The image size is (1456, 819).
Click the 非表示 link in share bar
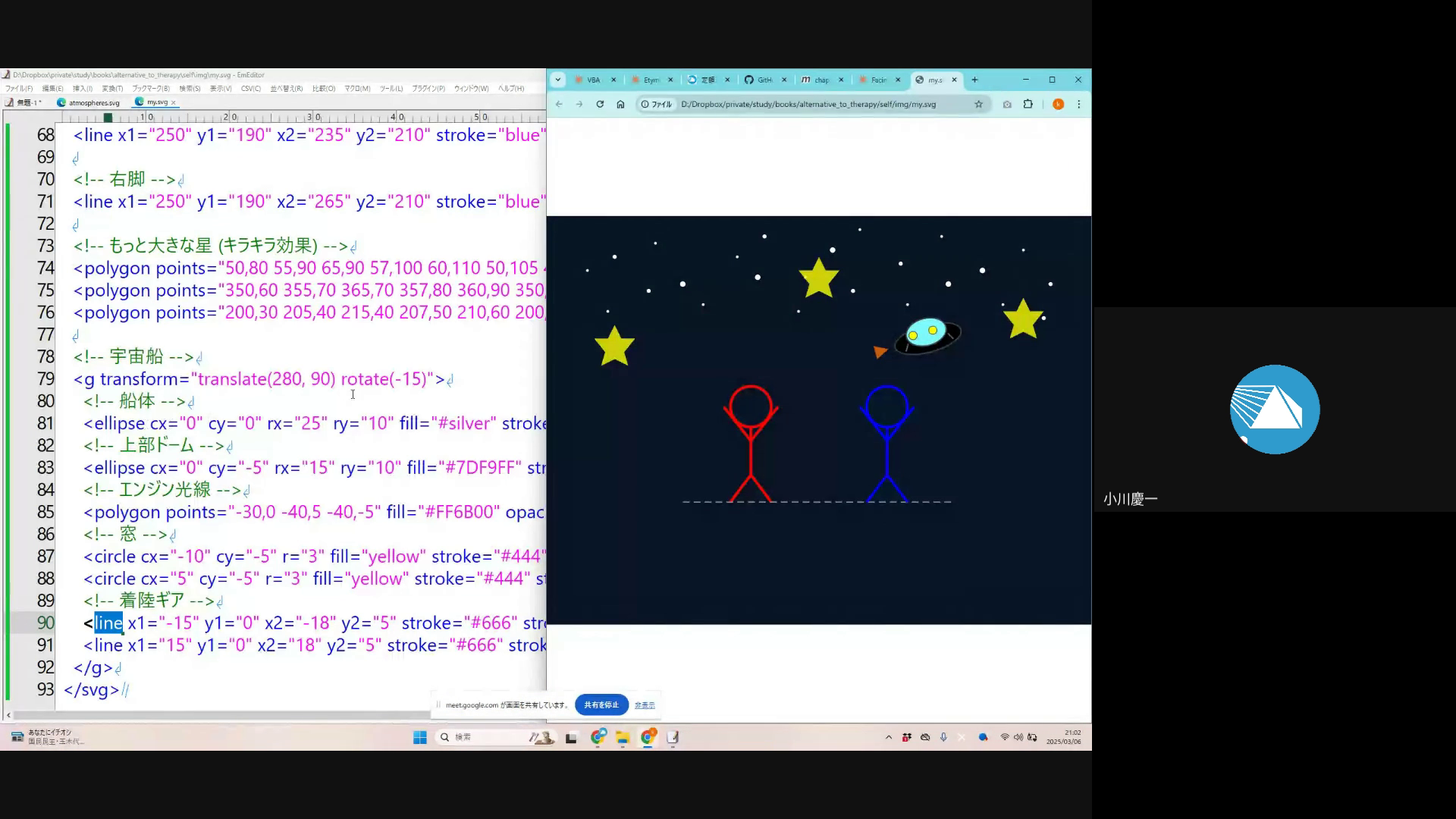tap(645, 705)
